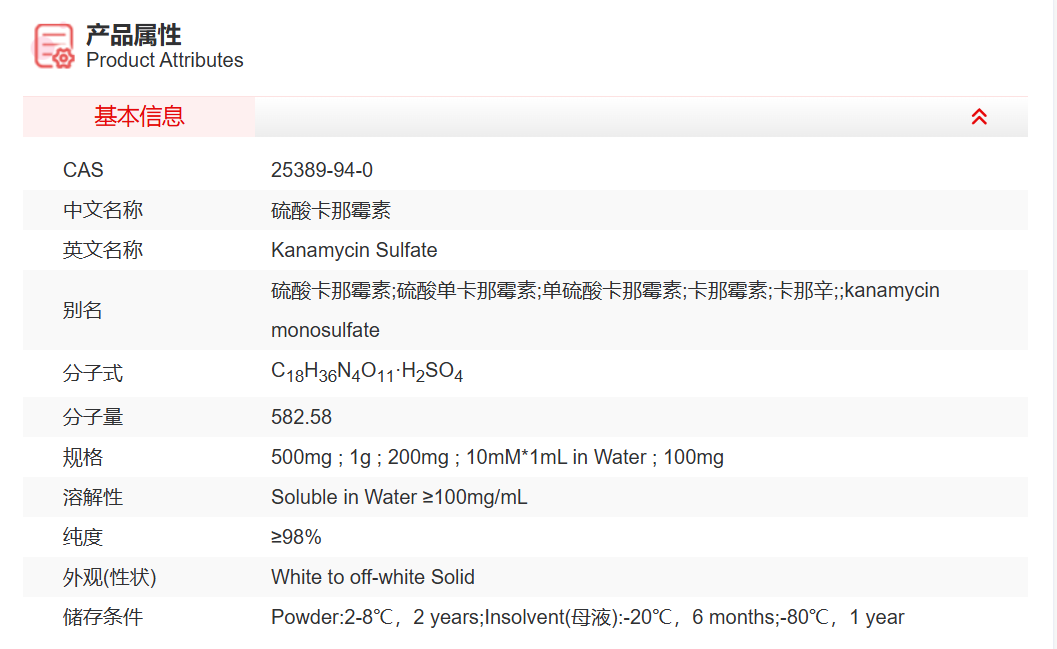1057x649 pixels.
Task: Click the White to off-white Solid text
Action: point(373,577)
